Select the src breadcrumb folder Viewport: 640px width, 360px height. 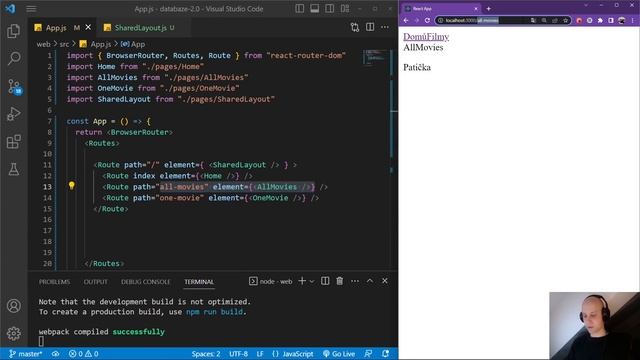[x=64, y=44]
